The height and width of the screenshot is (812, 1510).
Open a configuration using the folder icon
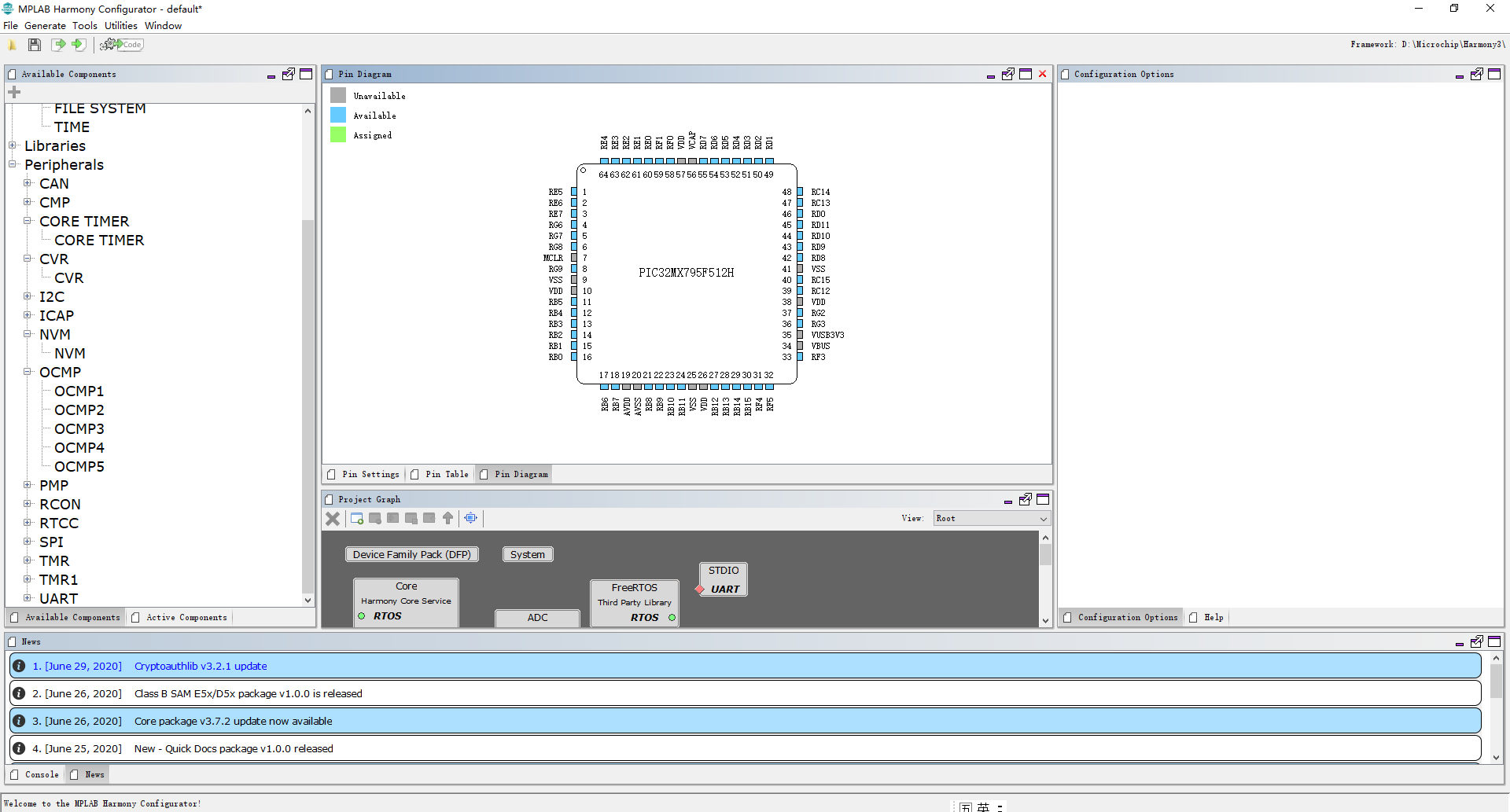point(13,45)
